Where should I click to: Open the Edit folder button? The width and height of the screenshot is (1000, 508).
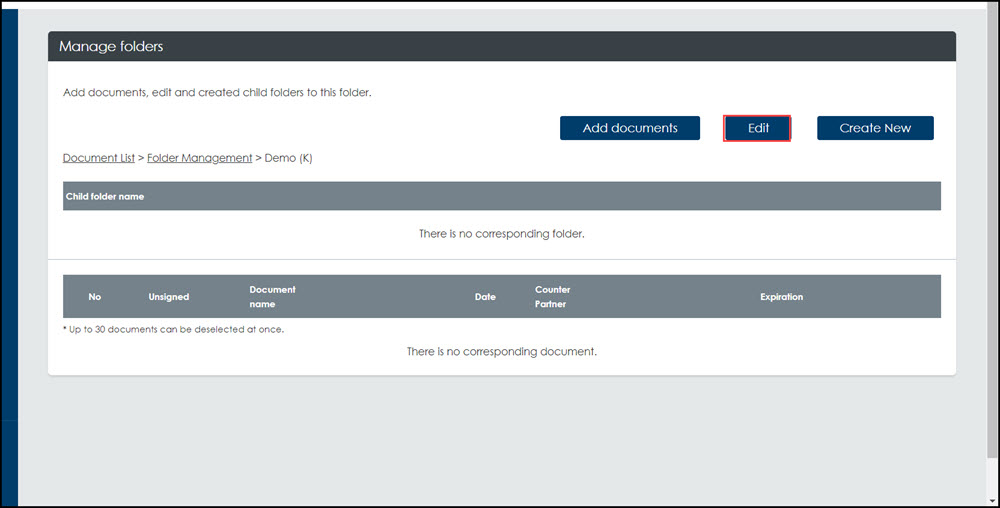pyautogui.click(x=757, y=128)
